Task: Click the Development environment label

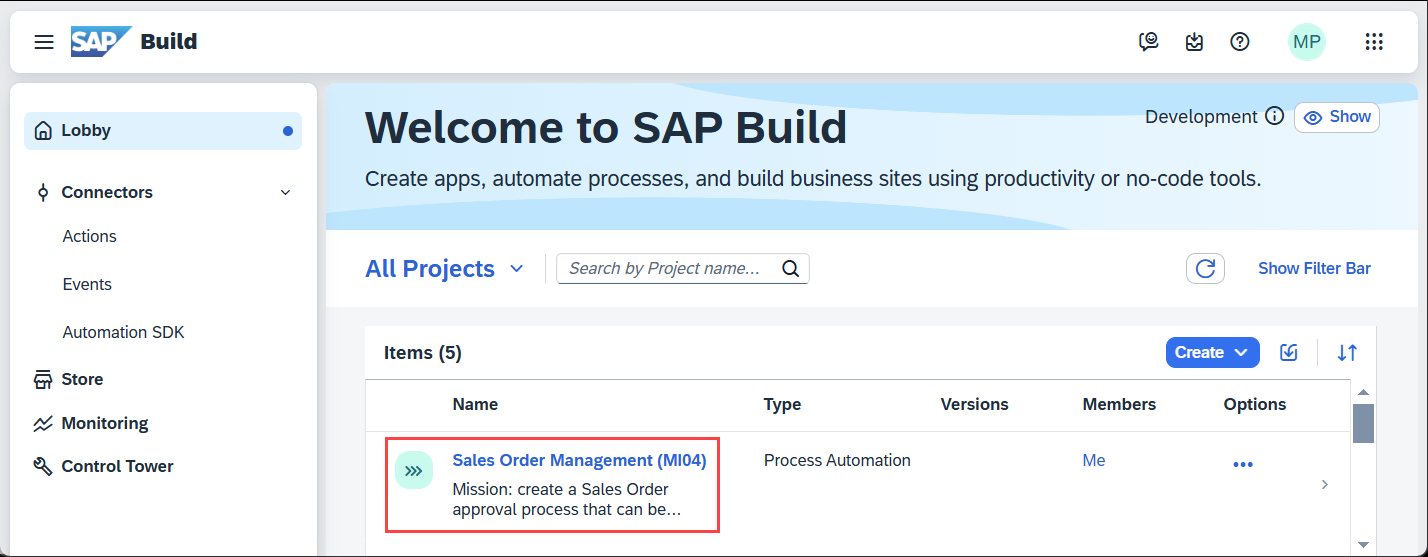Action: tap(1201, 117)
